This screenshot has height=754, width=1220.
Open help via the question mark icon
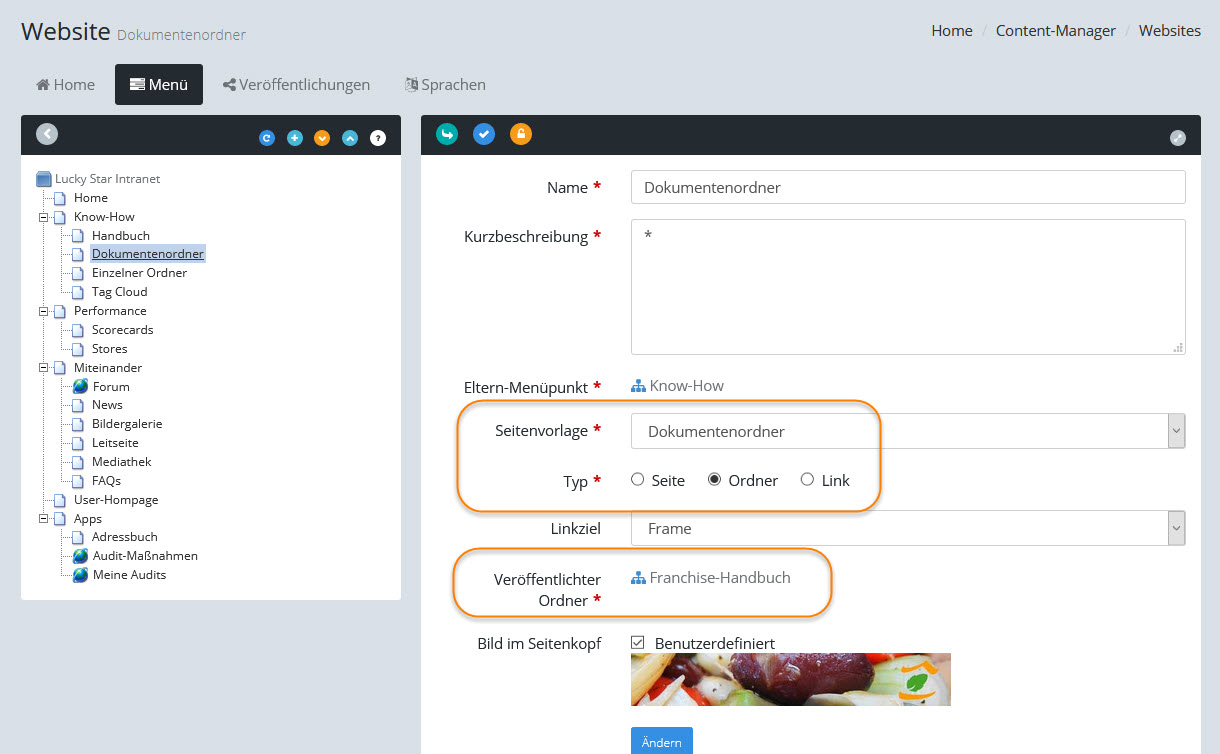pyautogui.click(x=378, y=138)
